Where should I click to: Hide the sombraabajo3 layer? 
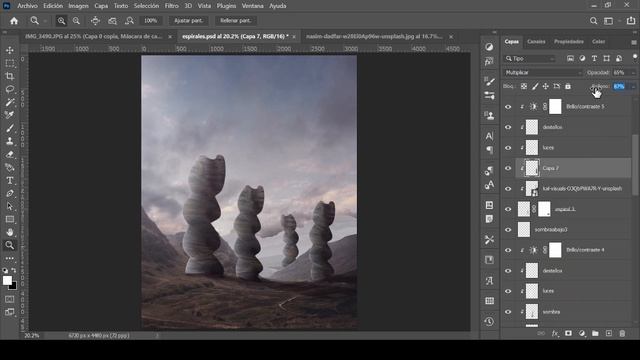pyautogui.click(x=508, y=230)
